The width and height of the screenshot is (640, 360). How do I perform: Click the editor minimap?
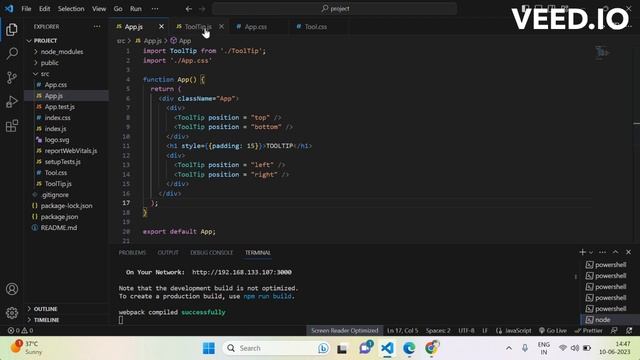click(602, 52)
